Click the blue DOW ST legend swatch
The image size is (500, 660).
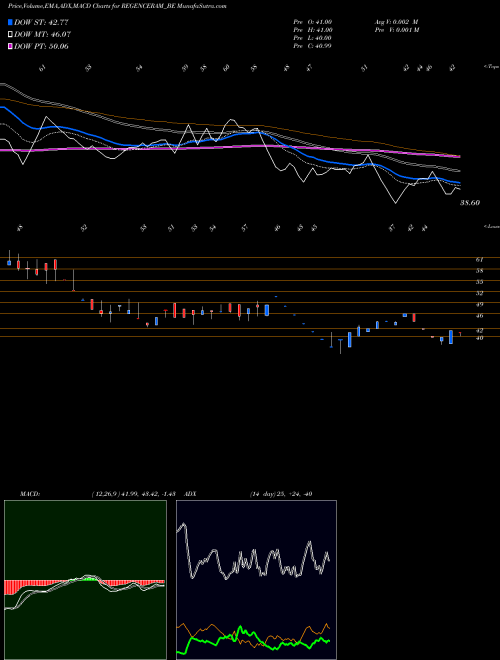(x=10, y=22)
